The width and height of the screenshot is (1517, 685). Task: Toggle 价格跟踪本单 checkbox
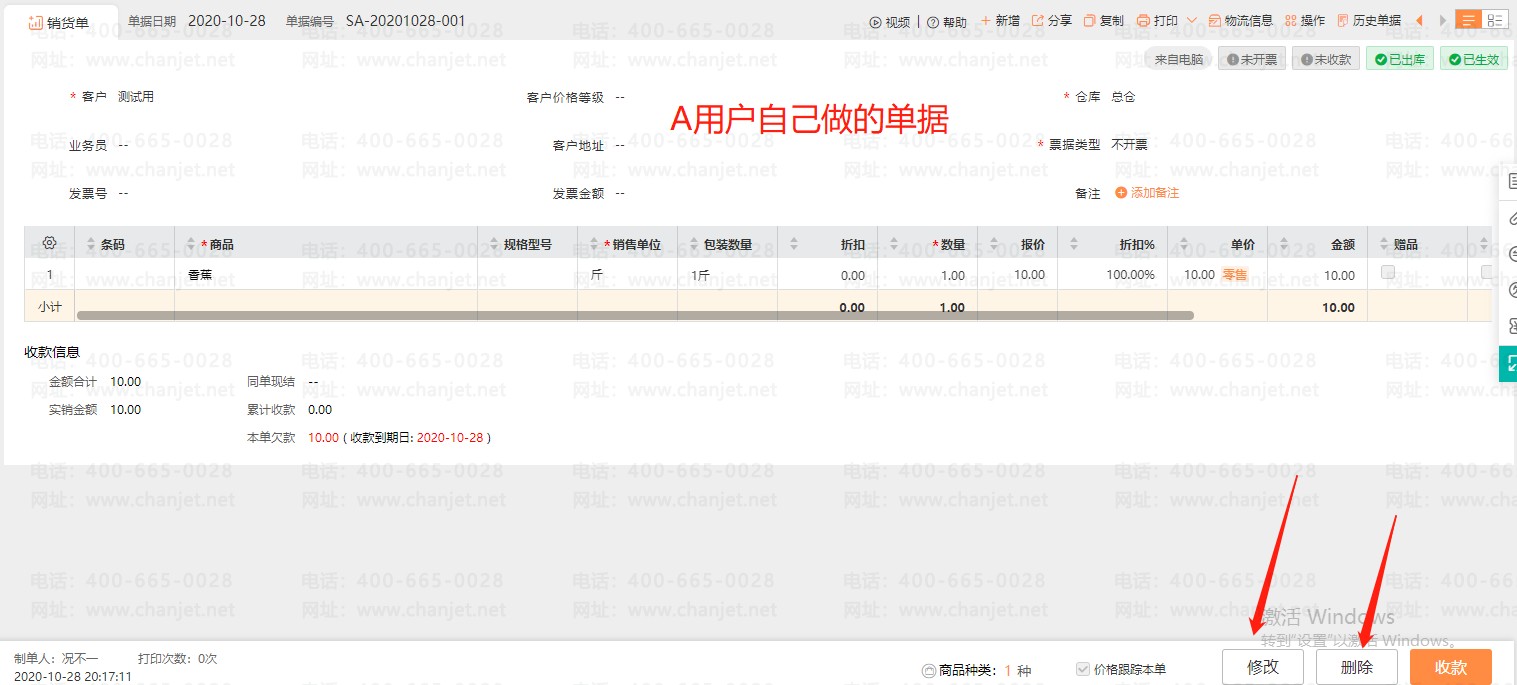pos(1083,669)
